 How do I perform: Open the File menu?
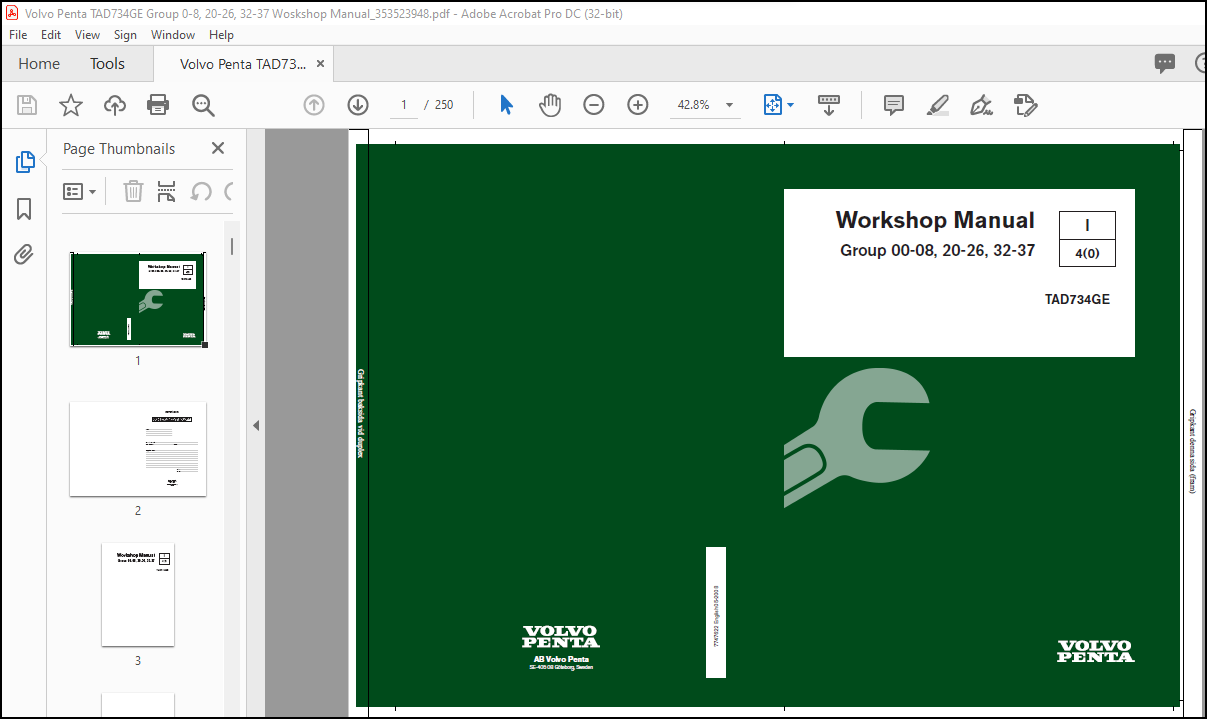tap(19, 34)
